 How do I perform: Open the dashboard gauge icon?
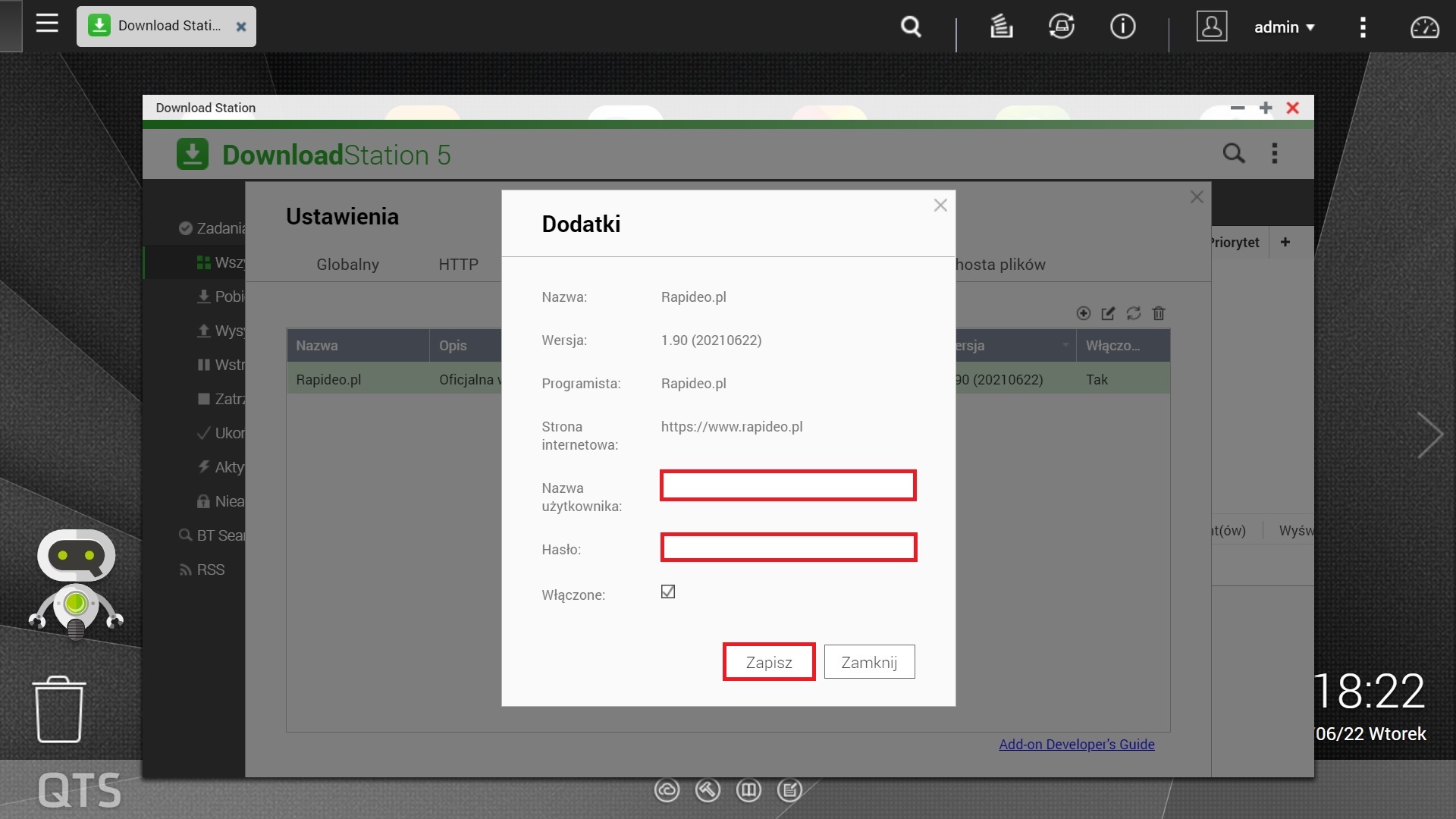pyautogui.click(x=1424, y=27)
